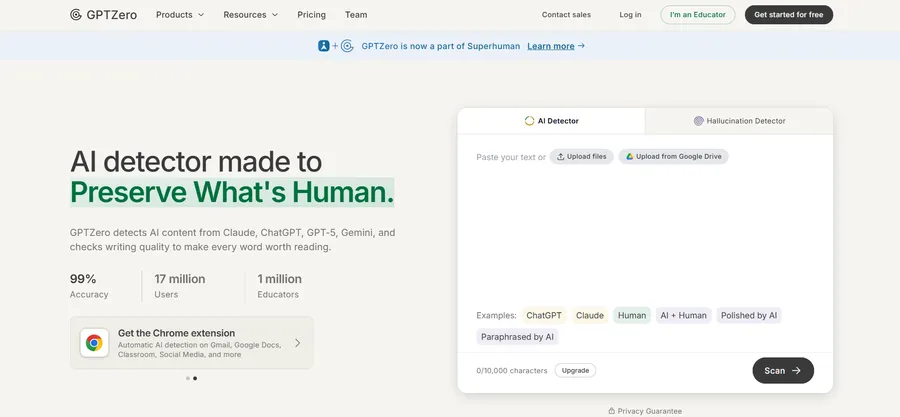The height and width of the screenshot is (417, 900).
Task: Open the Privacy Guarantee link
Action: coord(645,411)
